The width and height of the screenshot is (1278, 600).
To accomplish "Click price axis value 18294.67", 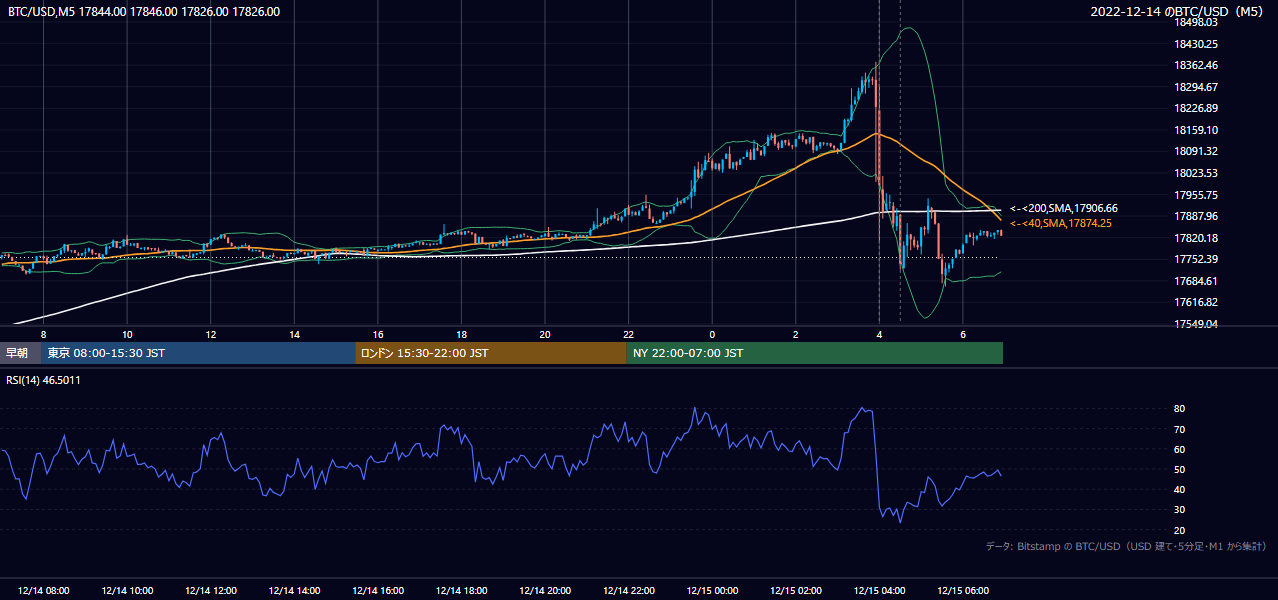I will point(1195,87).
